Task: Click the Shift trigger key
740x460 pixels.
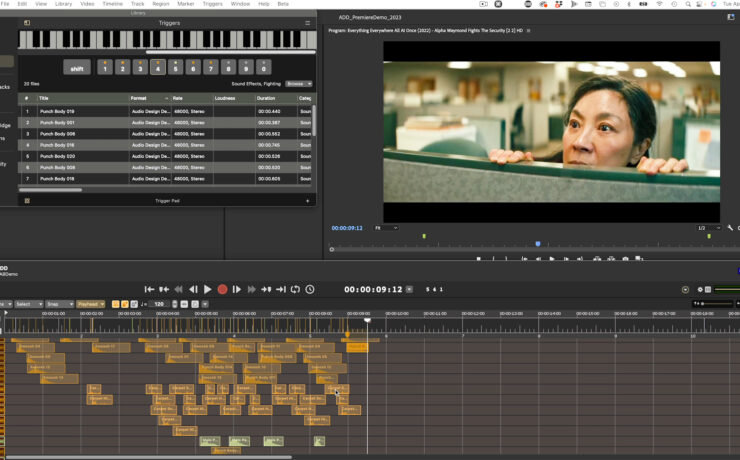Action: (77, 68)
